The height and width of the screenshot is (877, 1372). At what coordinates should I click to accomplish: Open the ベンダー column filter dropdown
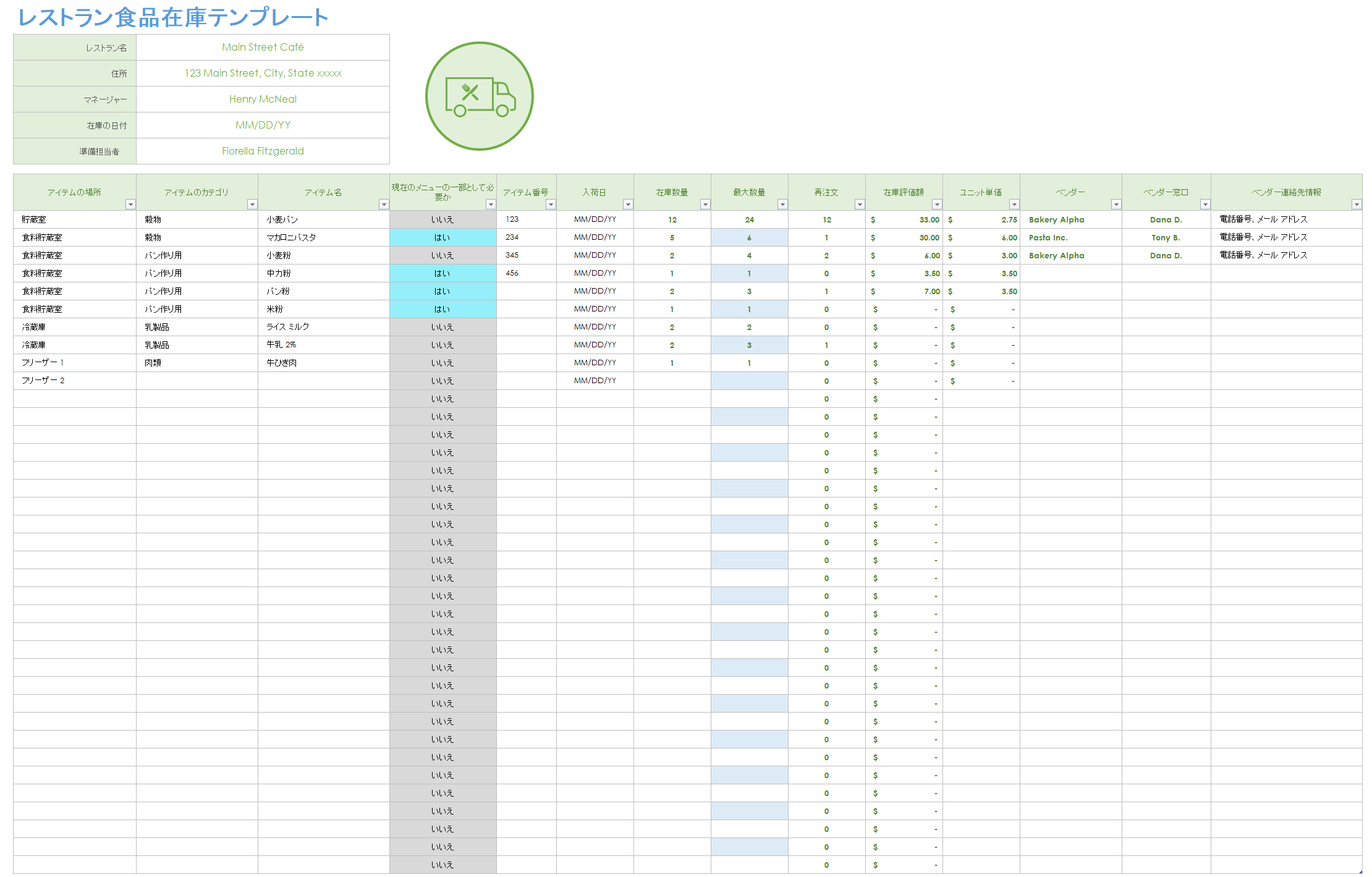[x=1116, y=205]
